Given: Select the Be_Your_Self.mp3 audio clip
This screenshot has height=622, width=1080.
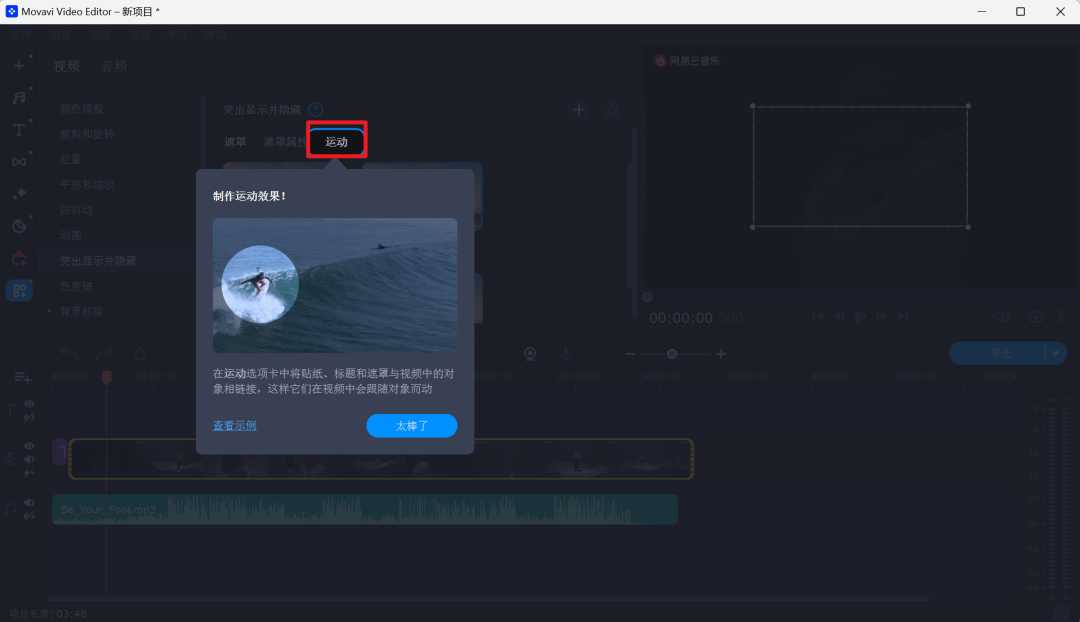Looking at the screenshot, I should pos(365,509).
